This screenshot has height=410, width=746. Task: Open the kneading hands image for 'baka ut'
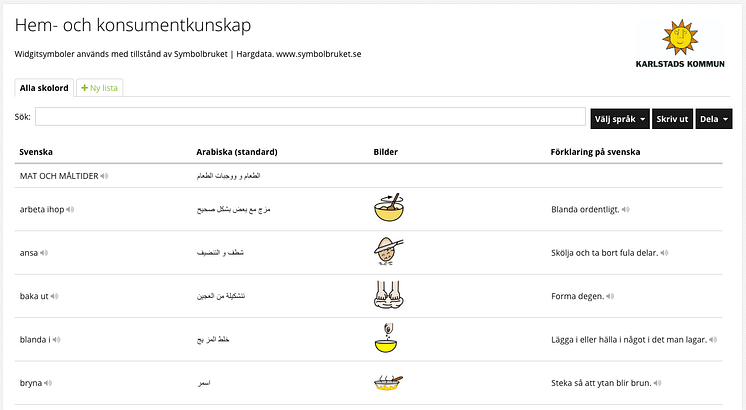point(389,294)
